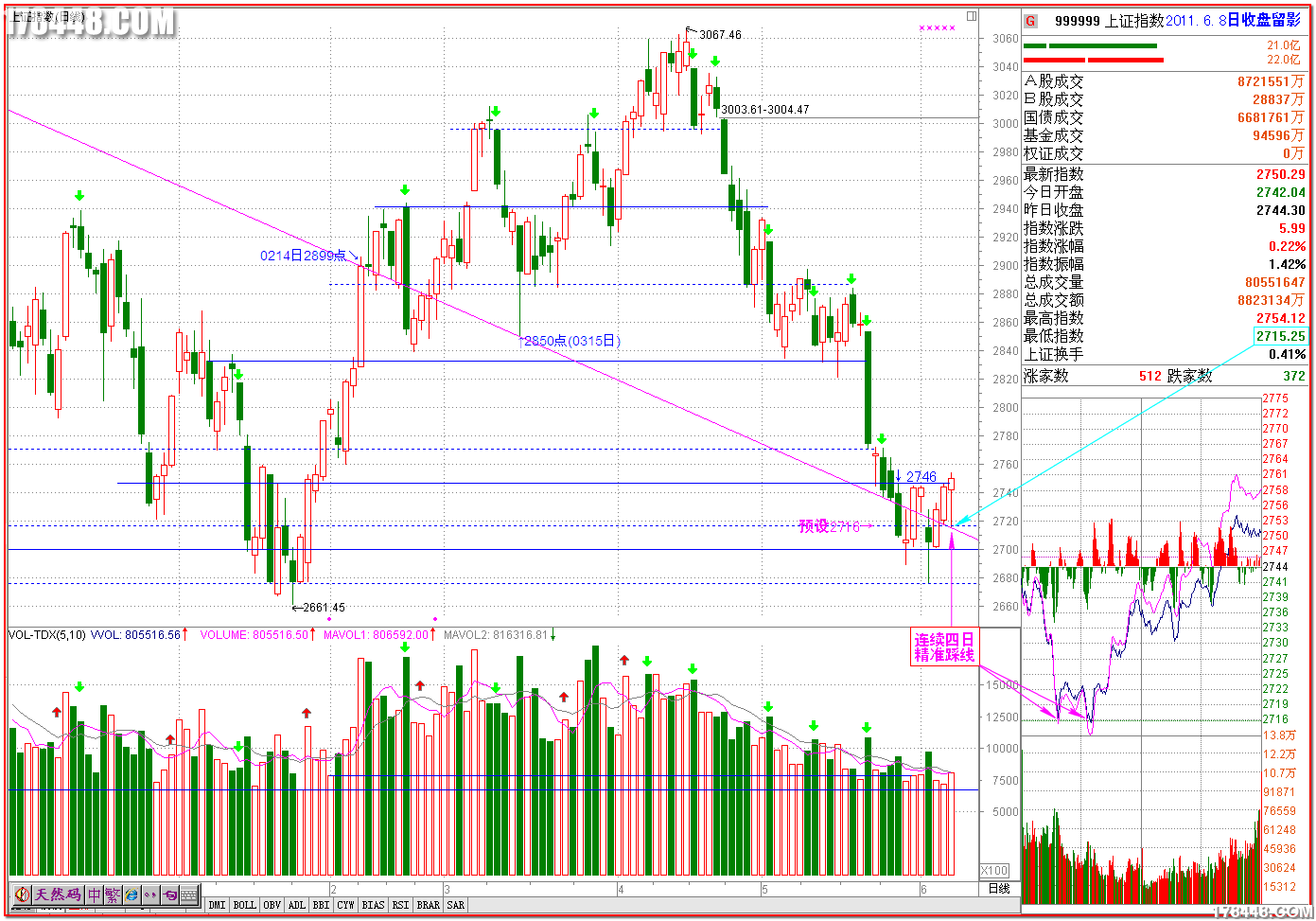Click the 指数振幅 value 1.42%
1316x921 pixels.
[x=1288, y=264]
